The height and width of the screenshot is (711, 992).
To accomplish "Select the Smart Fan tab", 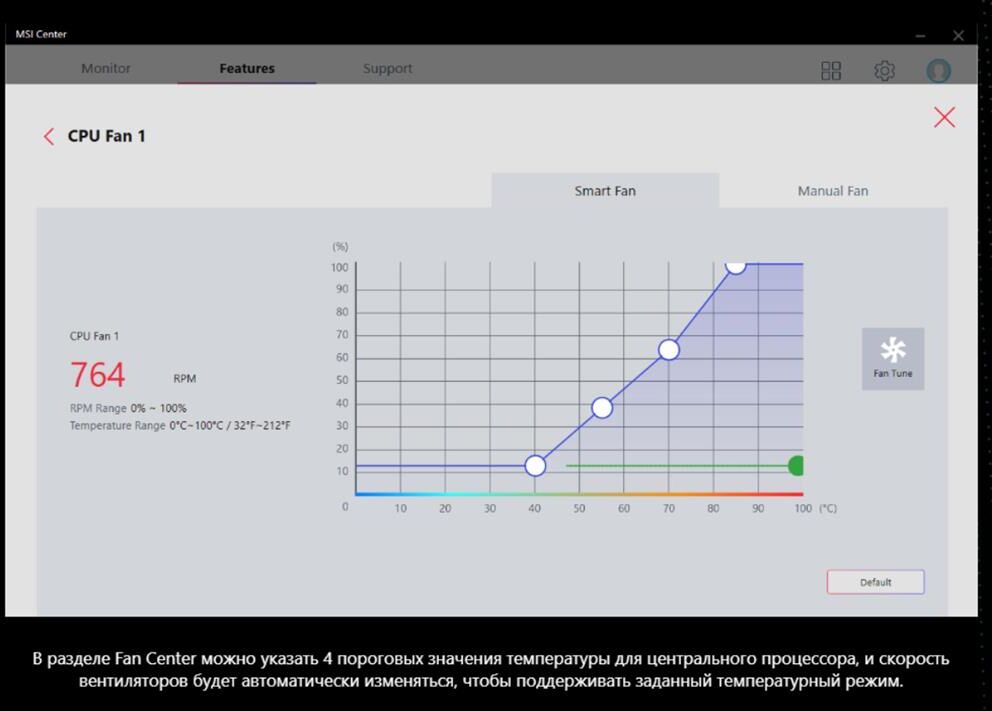I will click(605, 190).
